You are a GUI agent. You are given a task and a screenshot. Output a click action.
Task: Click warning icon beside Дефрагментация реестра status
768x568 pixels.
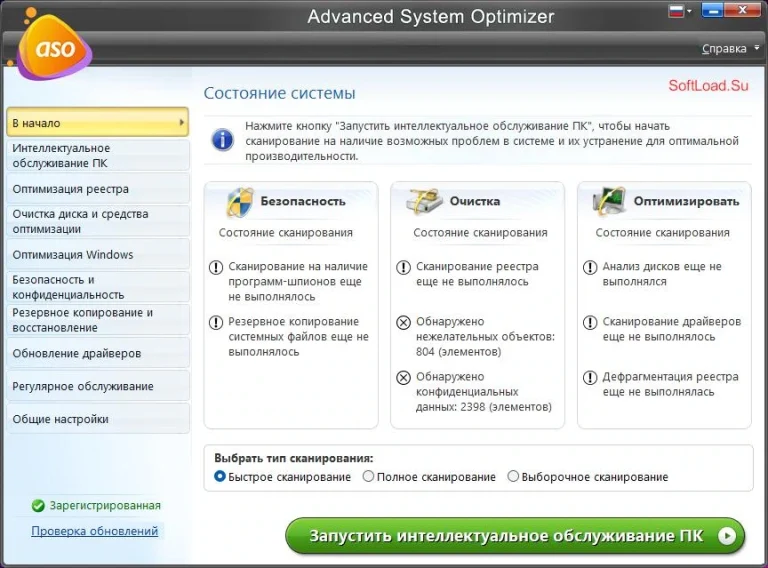[590, 378]
